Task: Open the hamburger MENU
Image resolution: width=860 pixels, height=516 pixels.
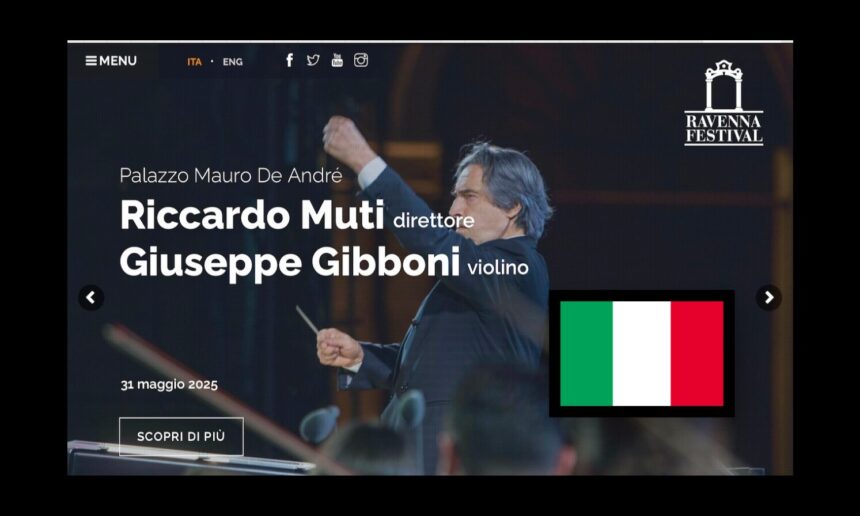Action: pos(111,61)
